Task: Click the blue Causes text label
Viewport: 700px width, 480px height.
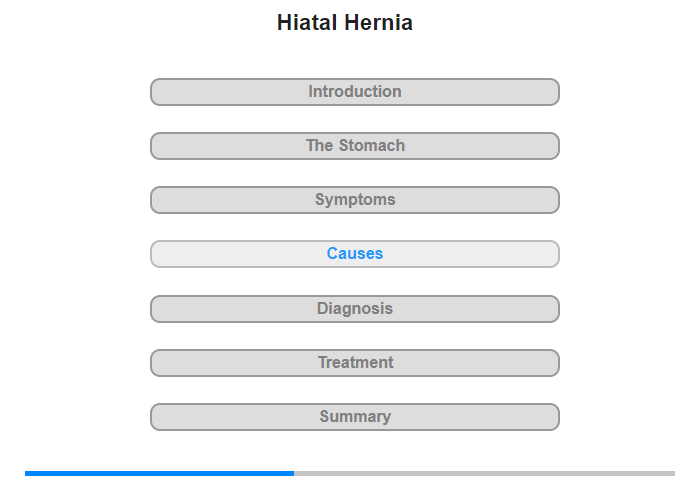Action: (355, 254)
